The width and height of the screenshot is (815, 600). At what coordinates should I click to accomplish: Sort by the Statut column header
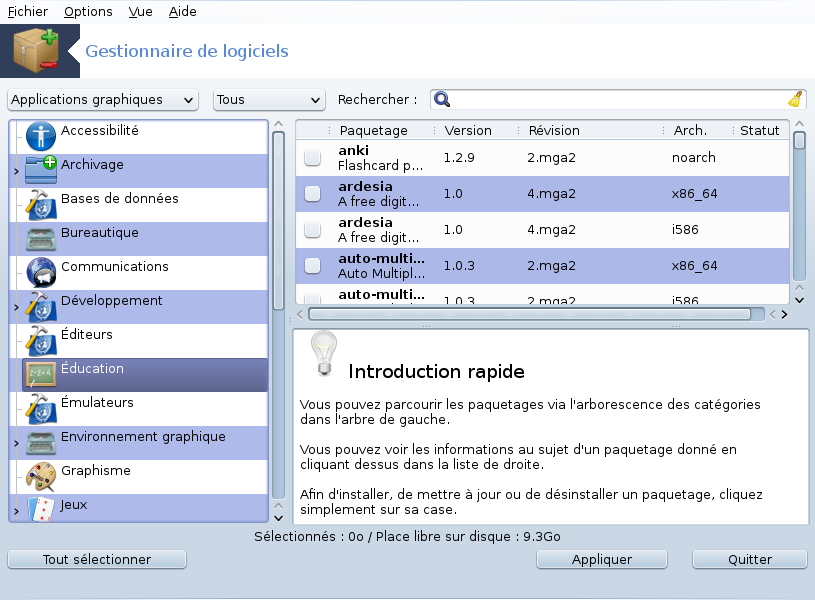coord(759,131)
